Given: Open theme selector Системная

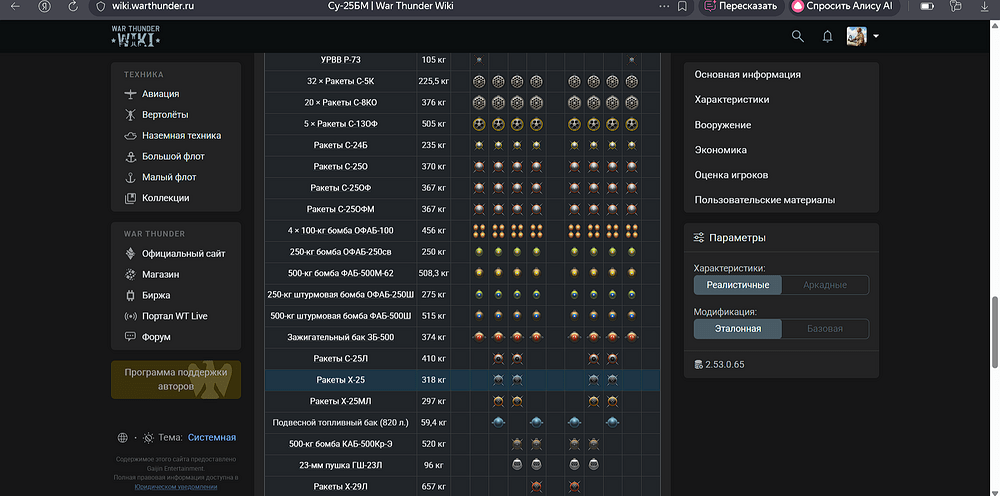Looking at the screenshot, I should click(211, 438).
